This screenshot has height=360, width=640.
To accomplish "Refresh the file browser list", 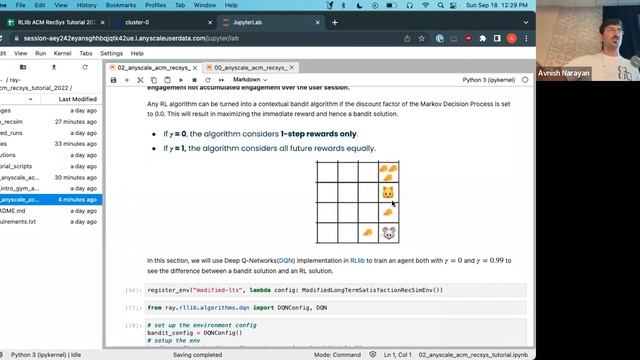I will click(x=85, y=67).
